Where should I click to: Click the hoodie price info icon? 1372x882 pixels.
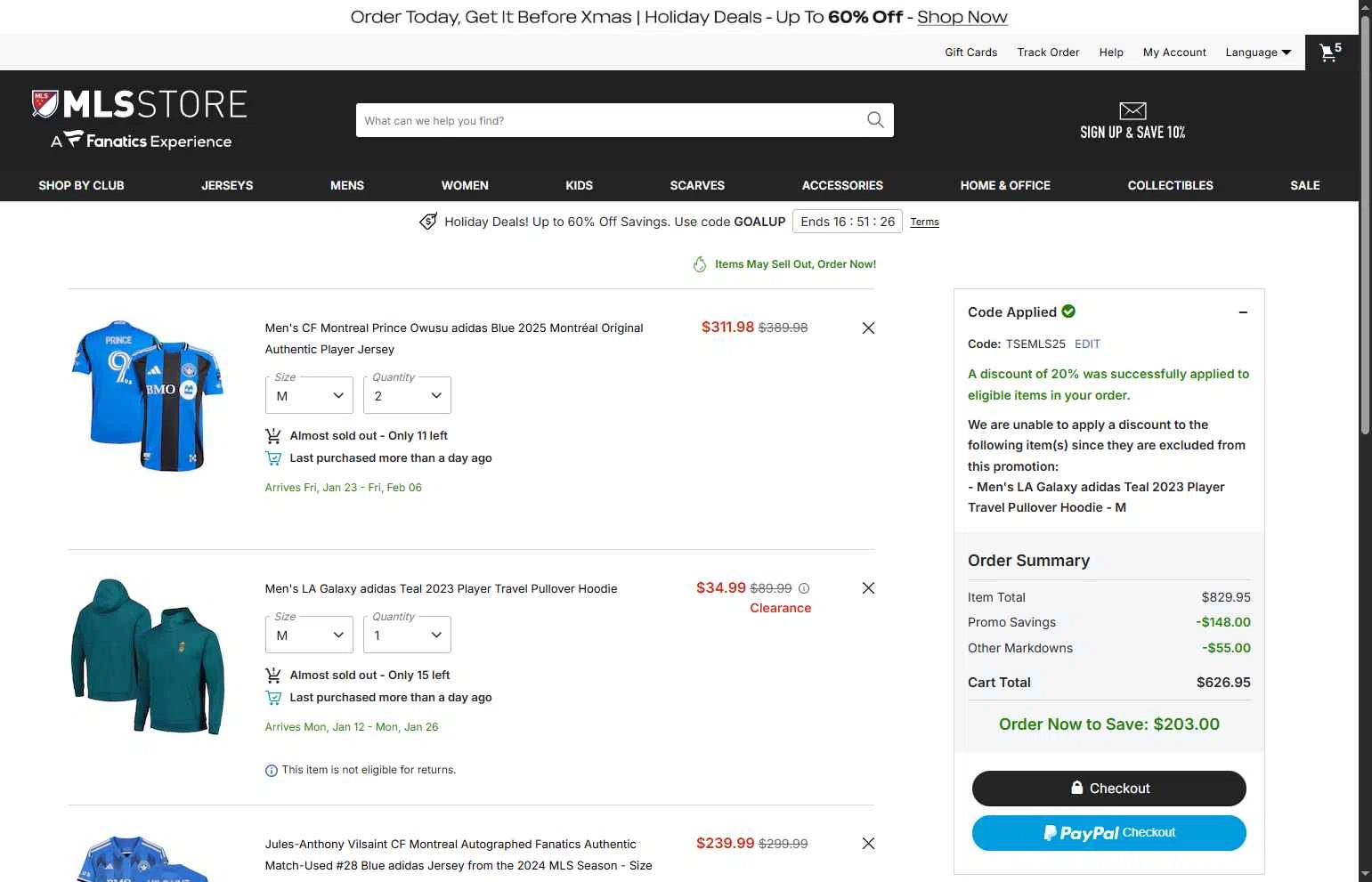(804, 588)
